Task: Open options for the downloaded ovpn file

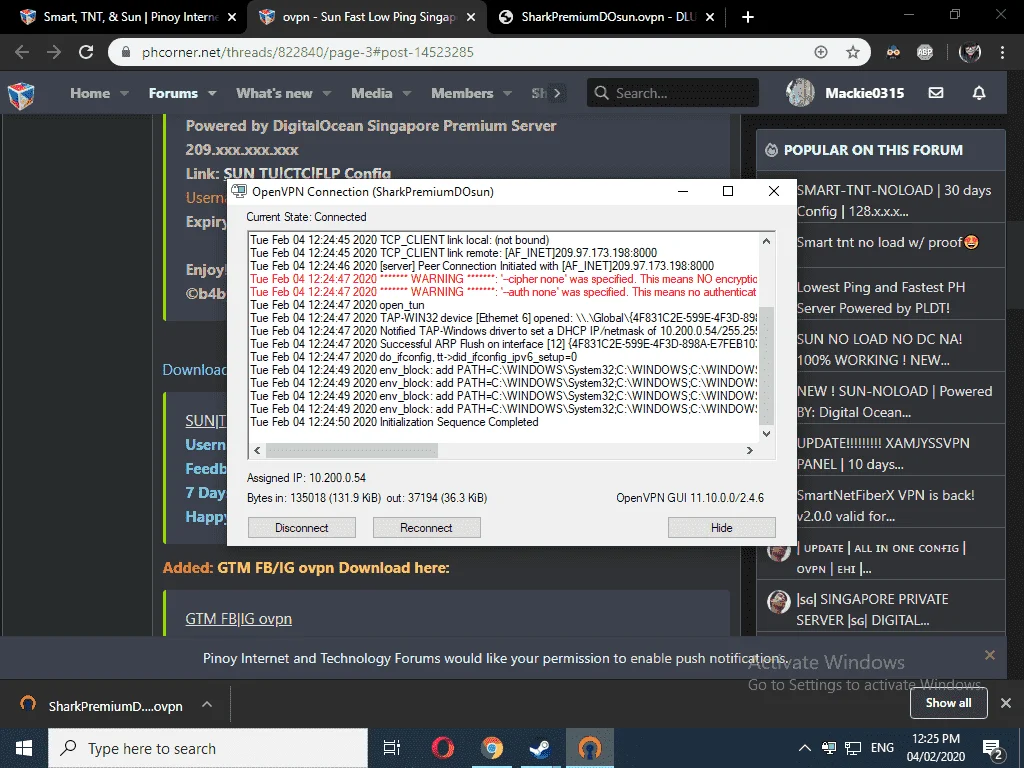Action: 207,705
